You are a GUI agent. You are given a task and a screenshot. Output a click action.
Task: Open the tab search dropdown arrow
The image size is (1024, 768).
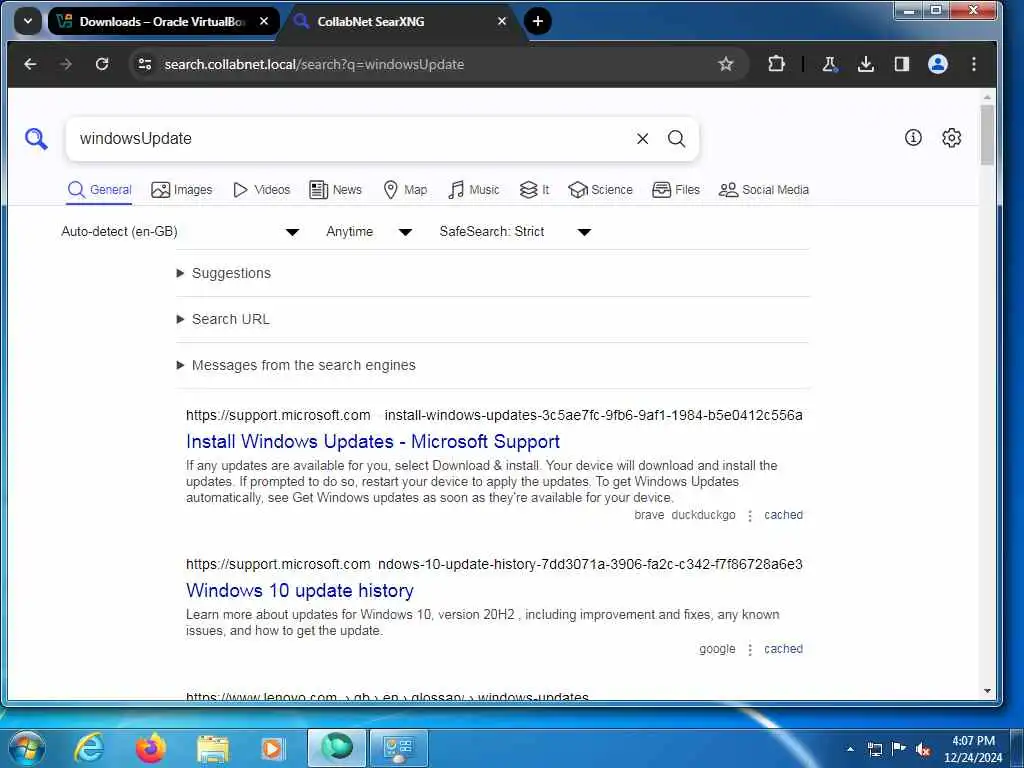pyautogui.click(x=28, y=22)
